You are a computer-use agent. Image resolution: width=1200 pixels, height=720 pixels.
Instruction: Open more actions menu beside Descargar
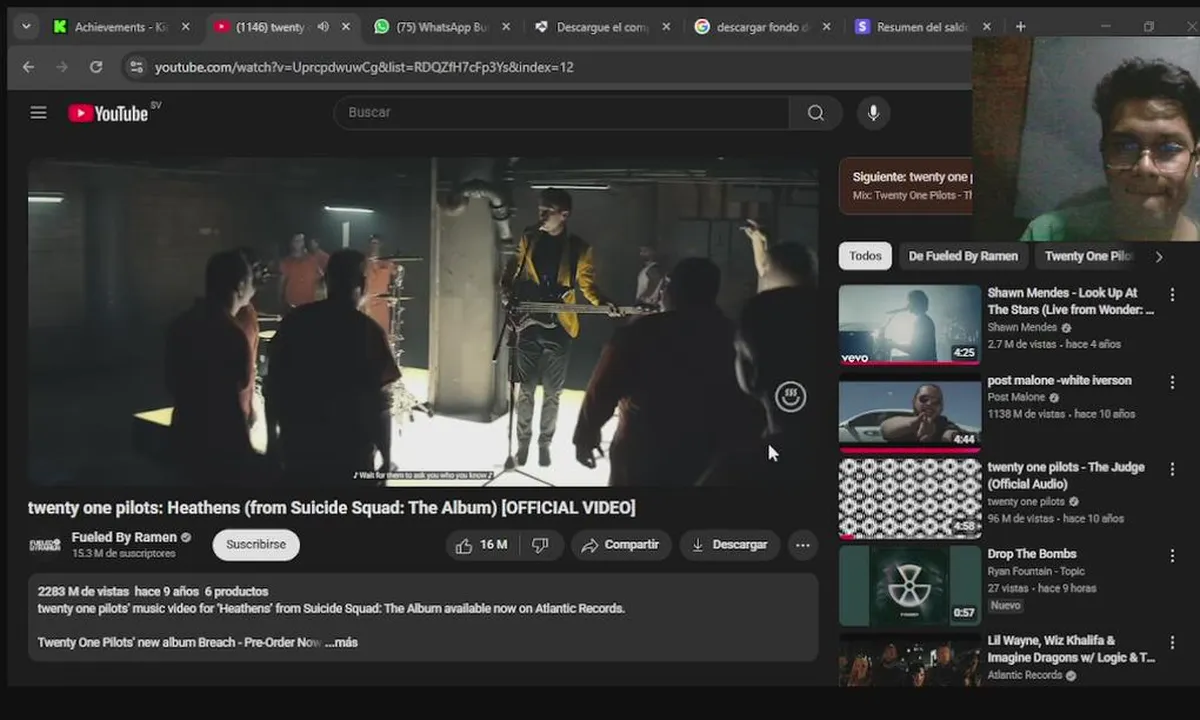(x=802, y=545)
